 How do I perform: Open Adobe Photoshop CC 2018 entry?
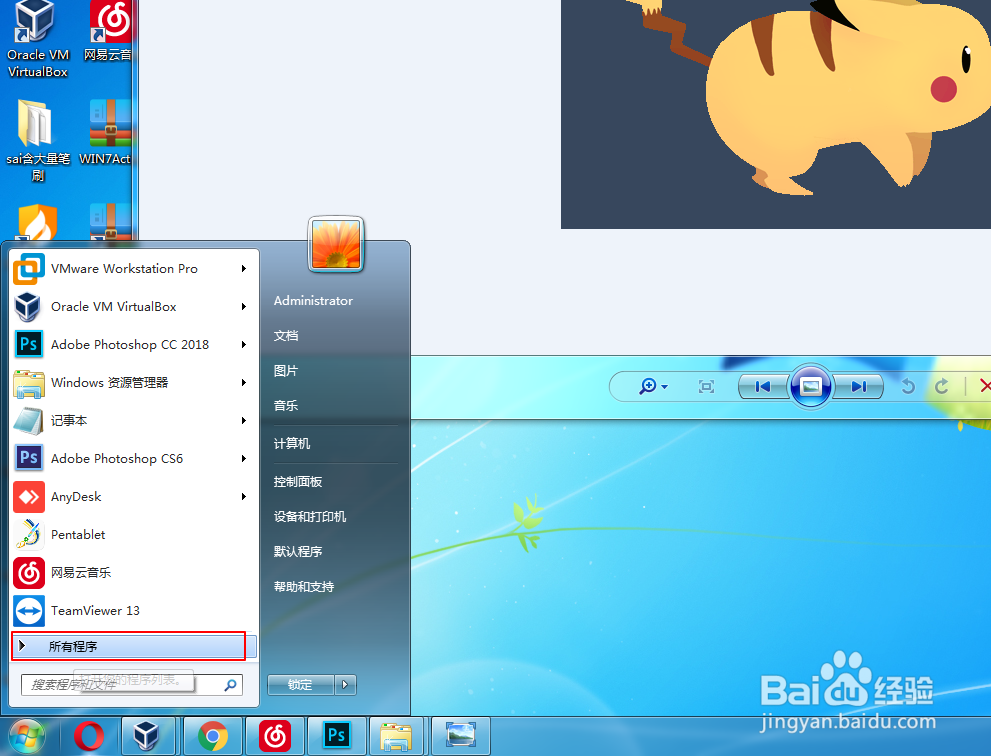pyautogui.click(x=131, y=344)
